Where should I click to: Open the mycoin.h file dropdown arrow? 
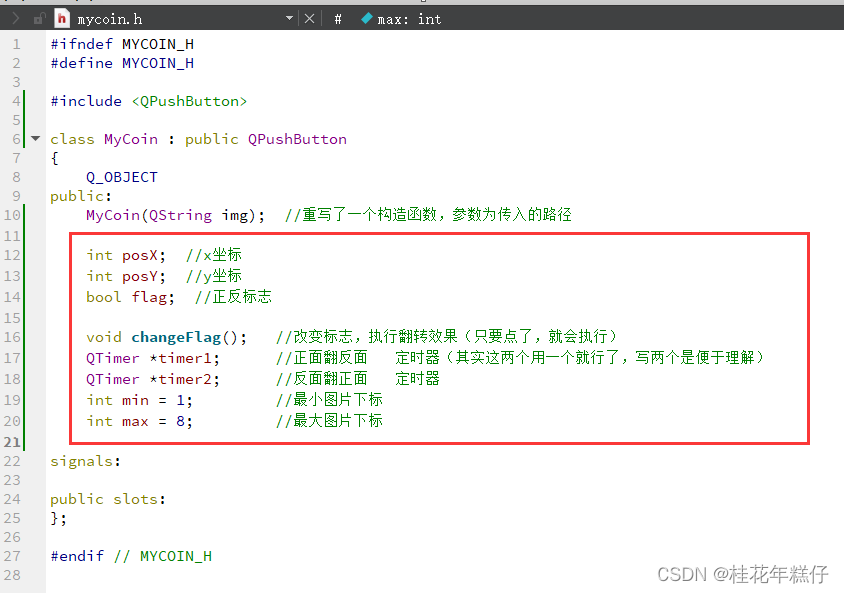289,18
